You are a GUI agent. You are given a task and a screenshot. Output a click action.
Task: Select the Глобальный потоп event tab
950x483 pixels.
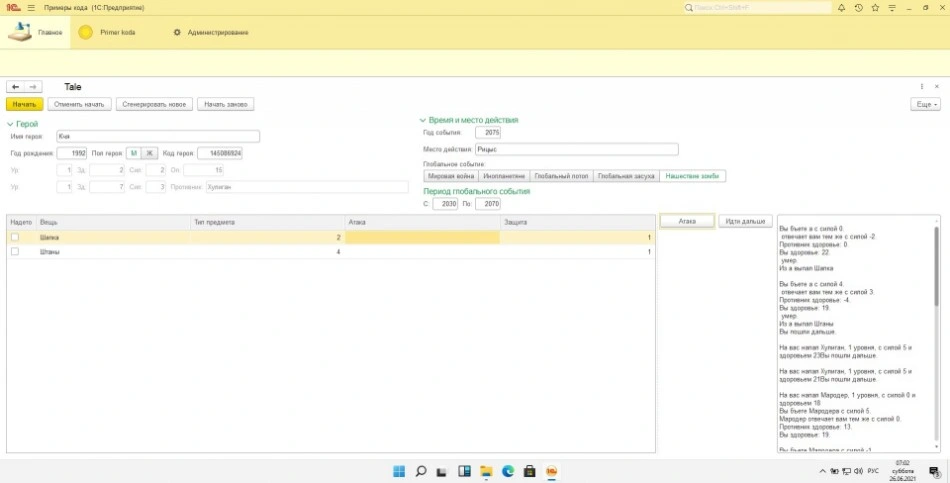[560, 176]
